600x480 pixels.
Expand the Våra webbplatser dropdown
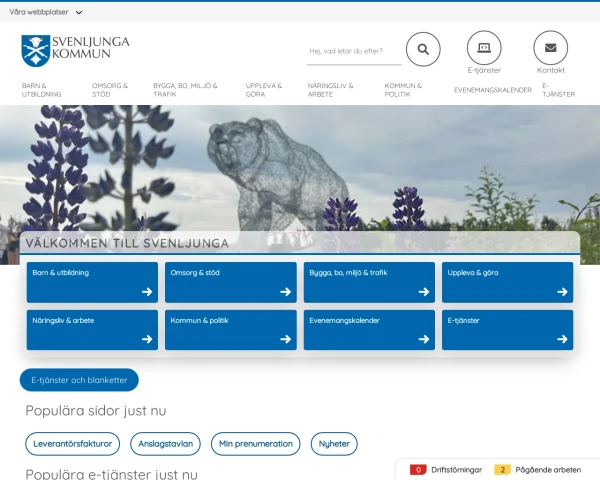click(46, 12)
